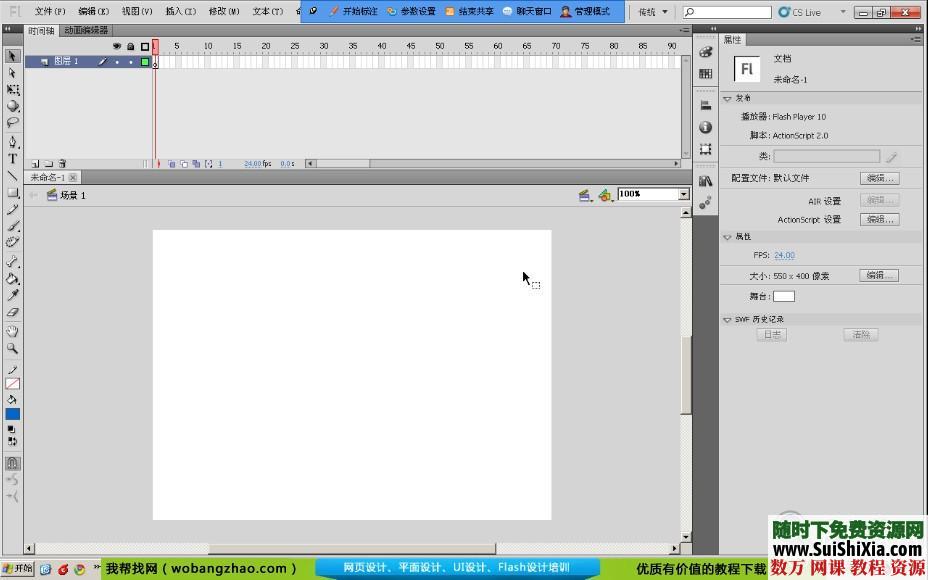
Task: Open the 传统 workspace dropdown
Action: [653, 12]
